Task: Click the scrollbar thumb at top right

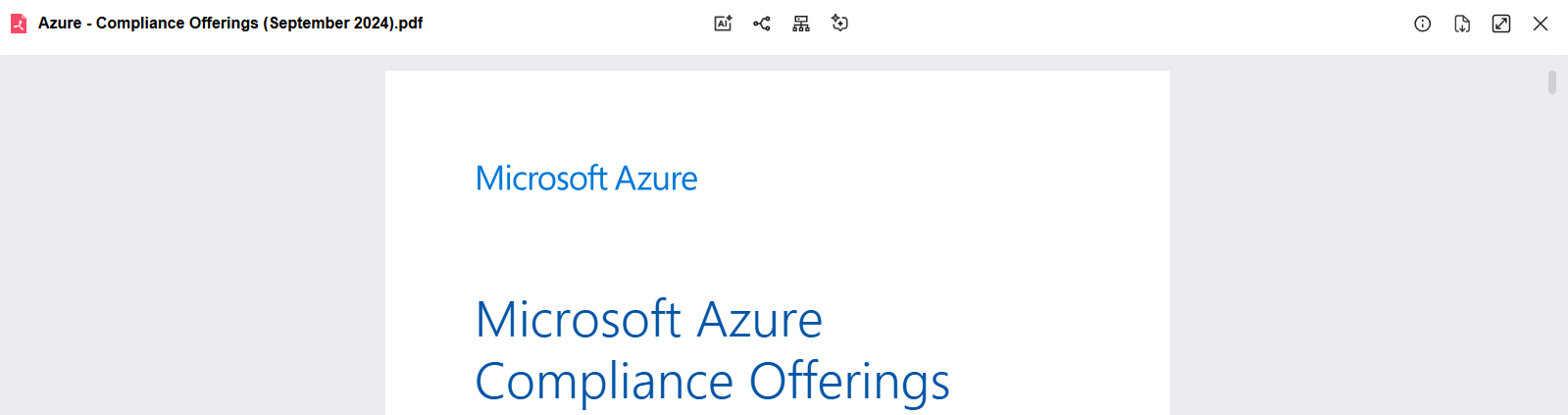Action: (1552, 82)
